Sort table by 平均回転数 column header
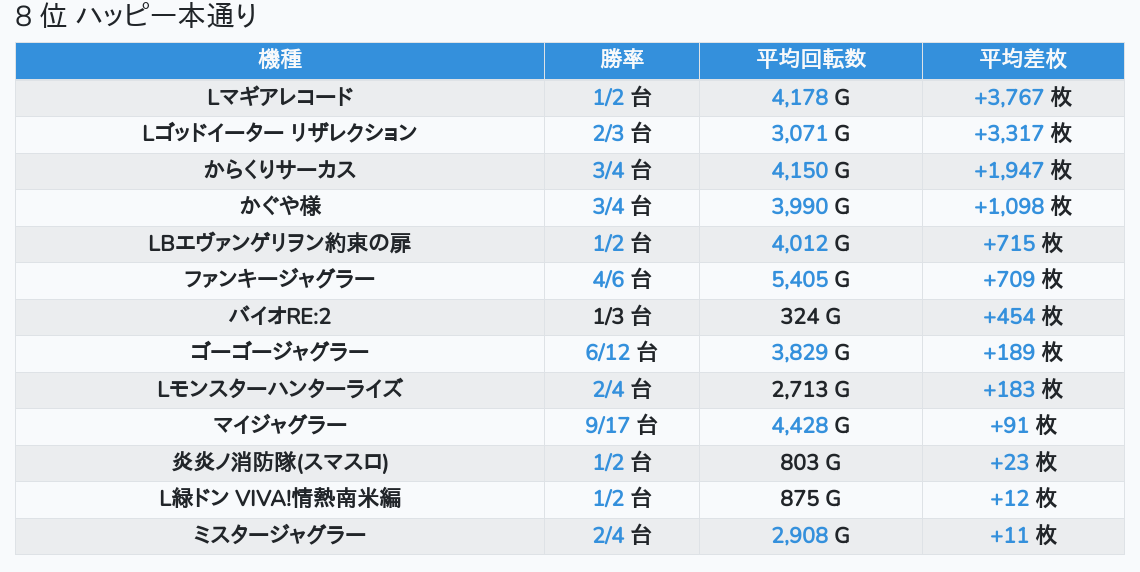 tap(811, 60)
